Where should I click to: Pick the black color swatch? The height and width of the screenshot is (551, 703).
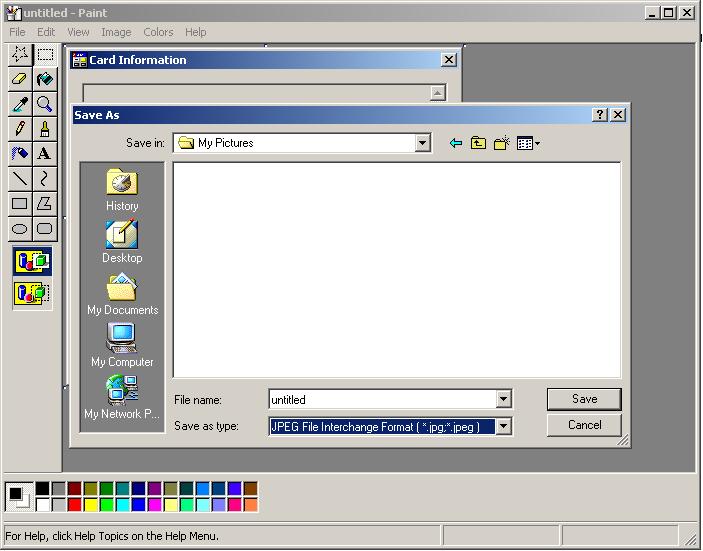(x=43, y=488)
